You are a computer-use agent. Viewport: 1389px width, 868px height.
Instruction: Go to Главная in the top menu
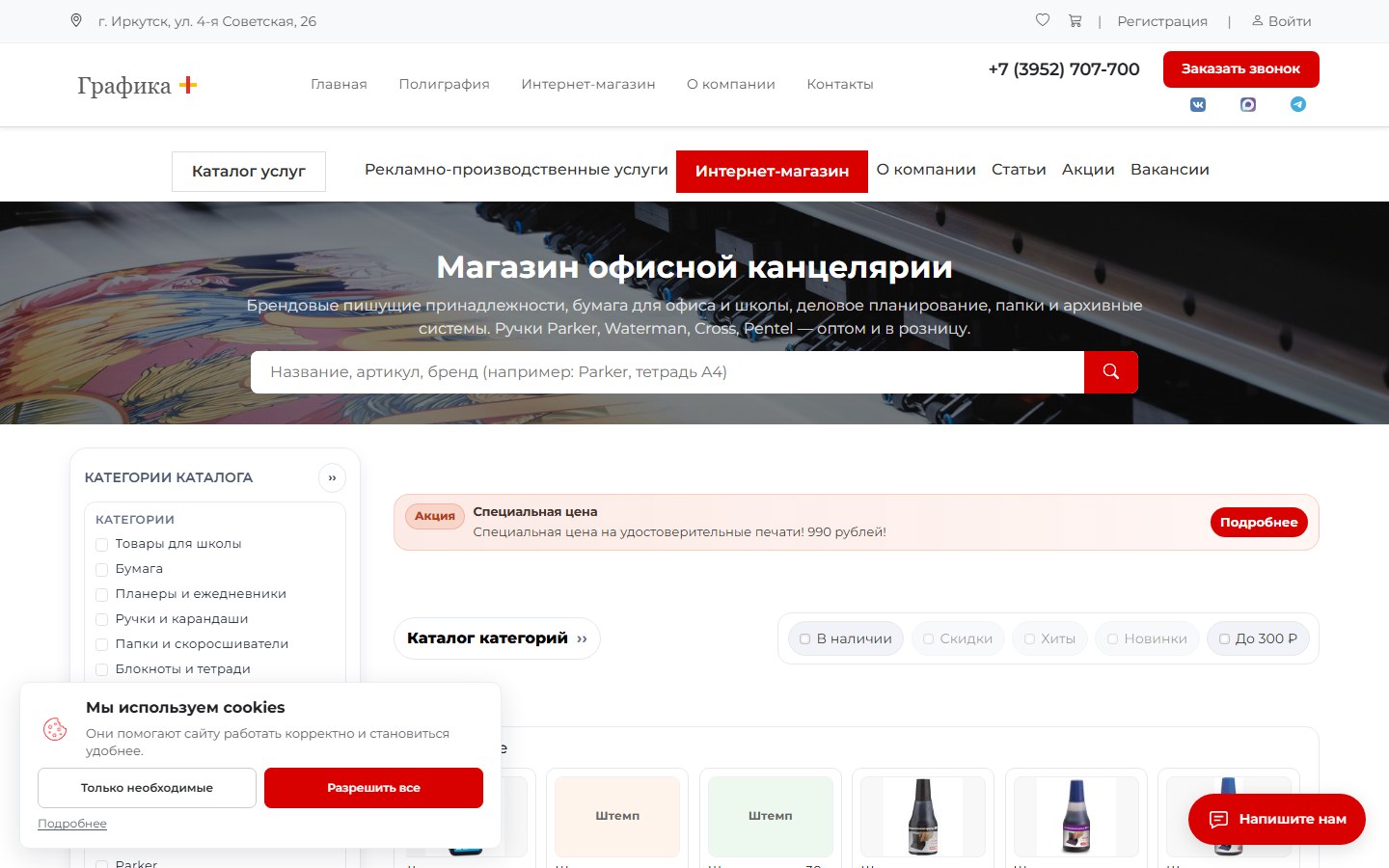[339, 84]
